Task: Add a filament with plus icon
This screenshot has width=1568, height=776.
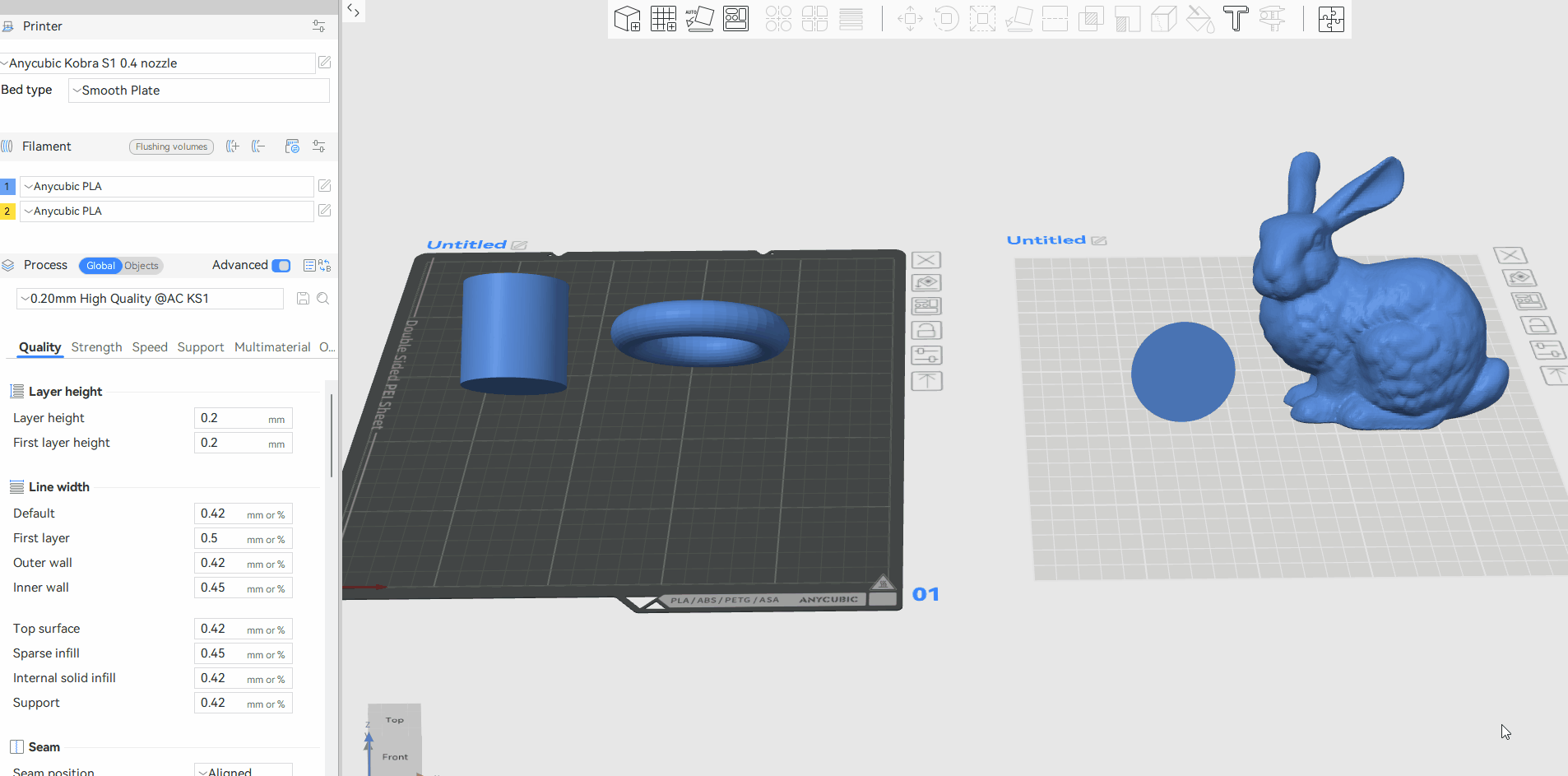Action: pos(233,146)
